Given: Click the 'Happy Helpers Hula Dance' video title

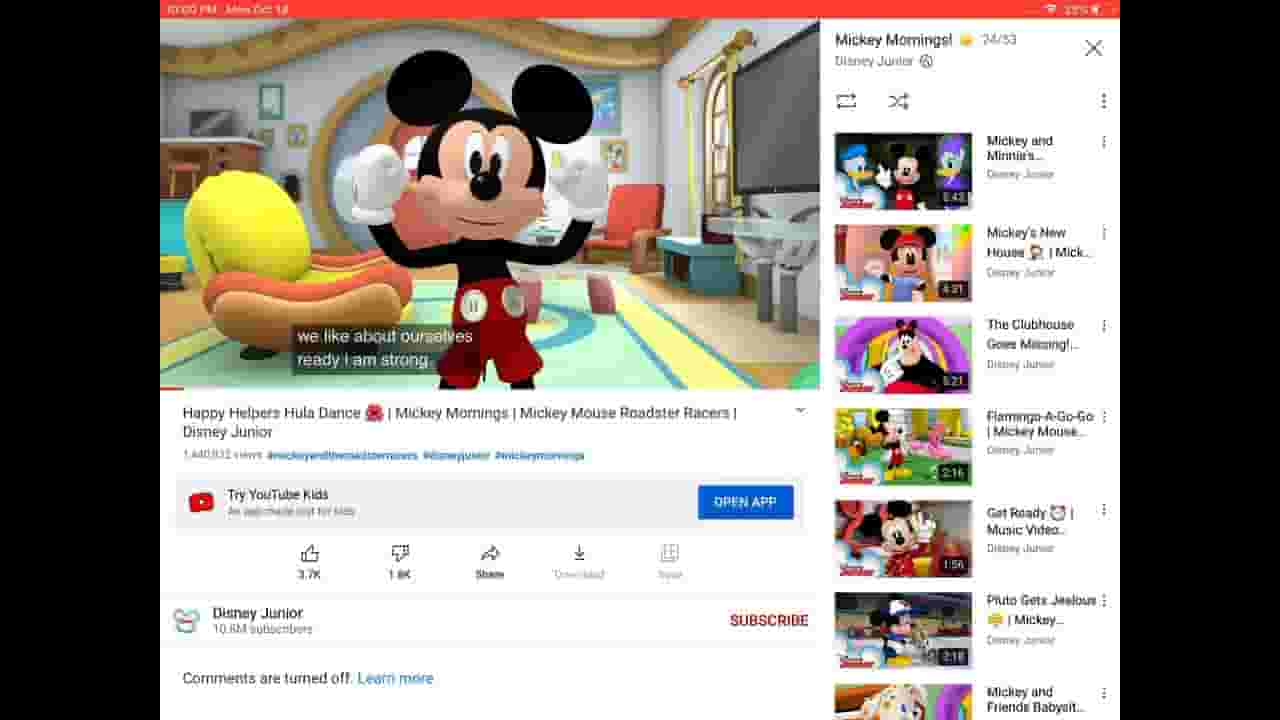Looking at the screenshot, I should (x=459, y=422).
